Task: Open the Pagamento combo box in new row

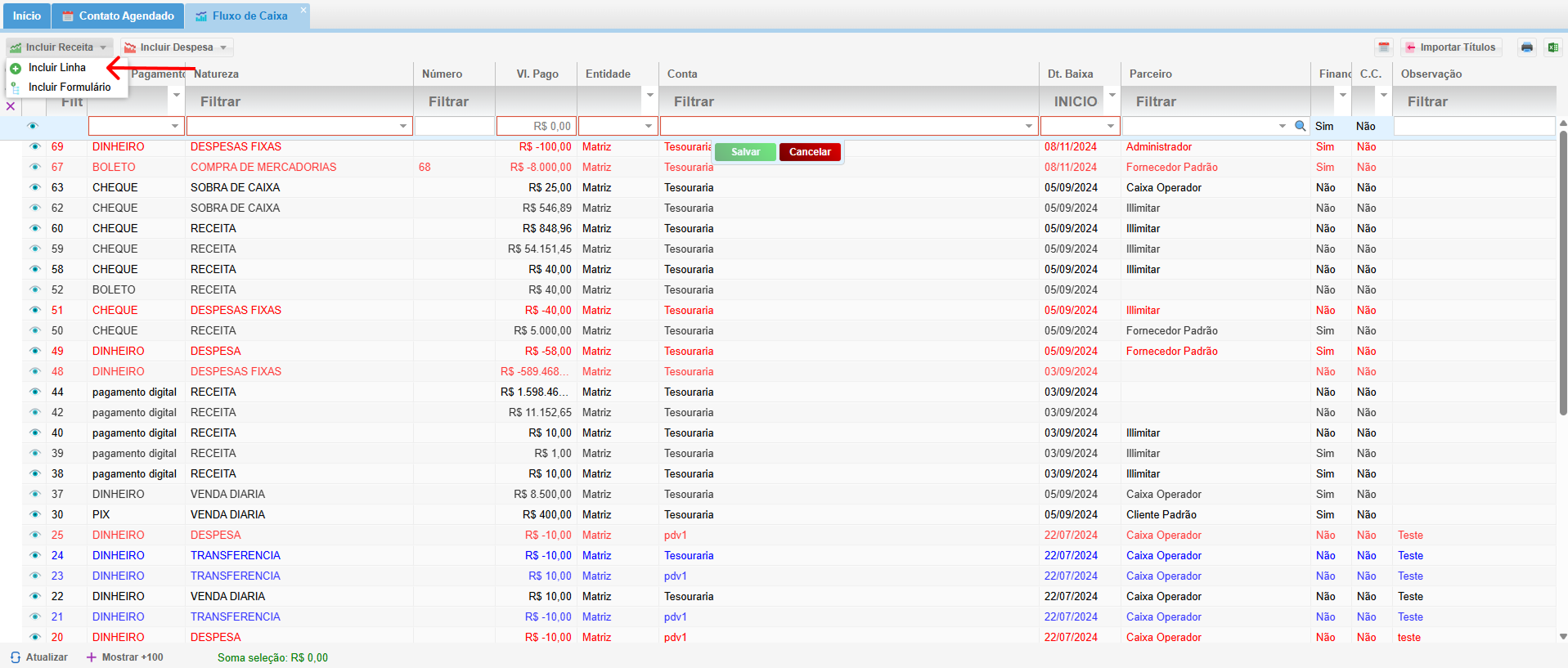Action: 136,126
